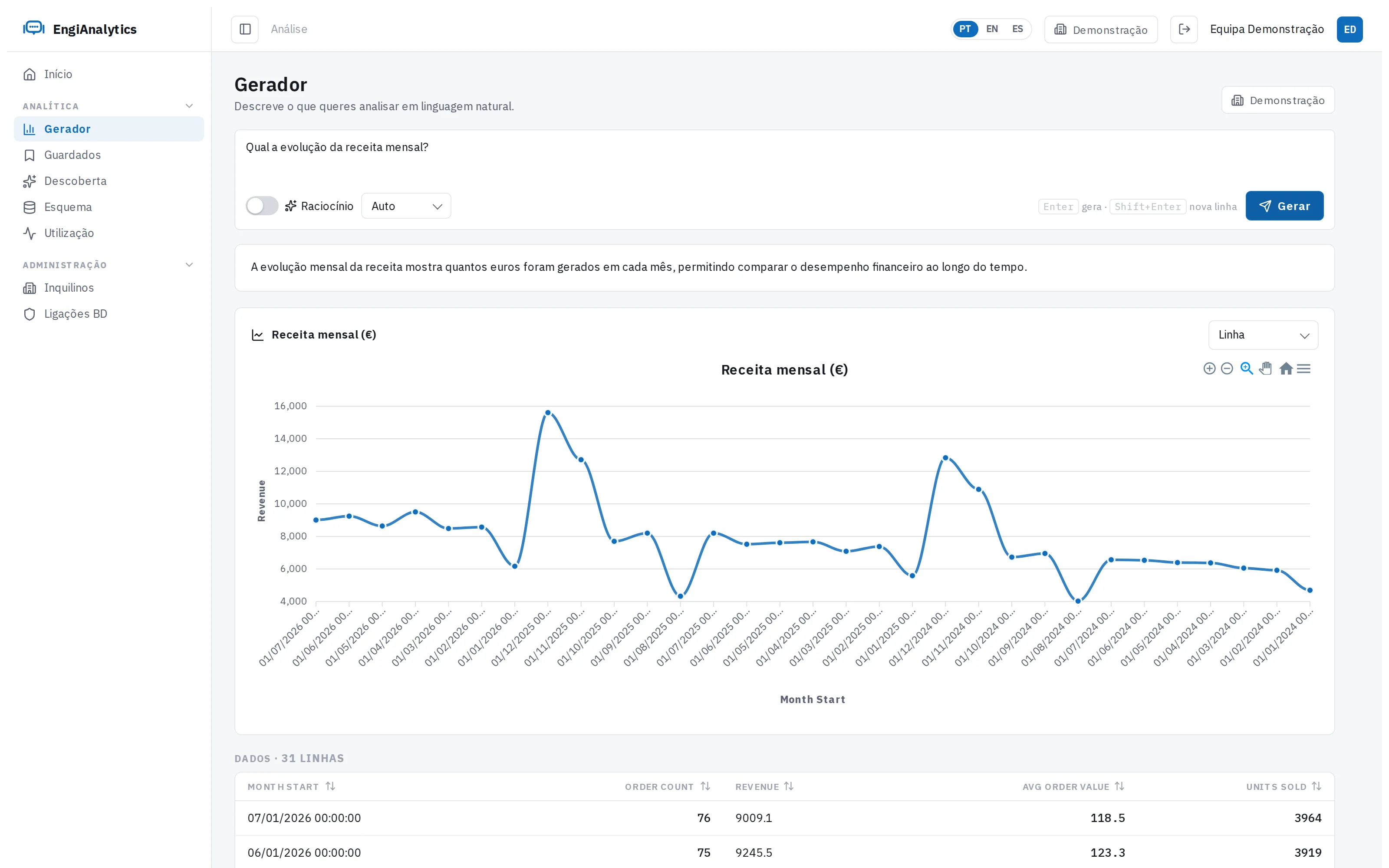The image size is (1389, 868).
Task: Toggle the sidebar panel icon
Action: click(x=245, y=29)
